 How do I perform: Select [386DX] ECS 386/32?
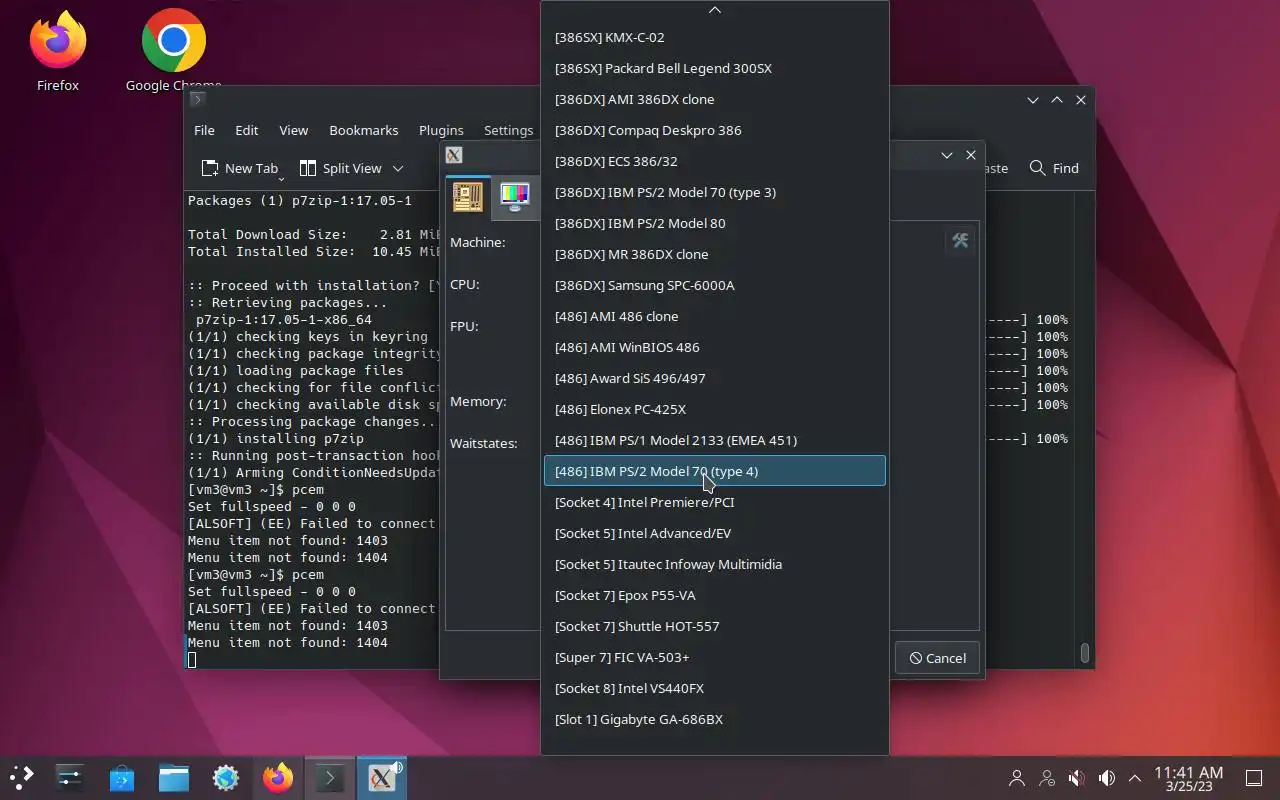point(714,161)
